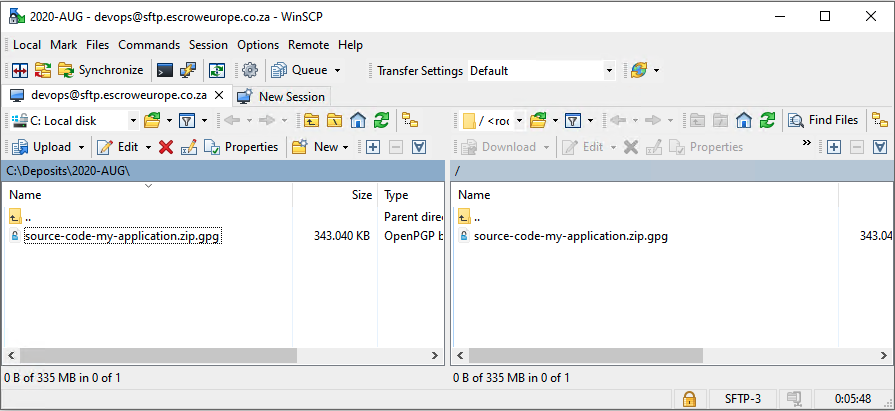Open the Mark menu
Image resolution: width=895 pixels, height=411 pixels.
pyautogui.click(x=63, y=45)
